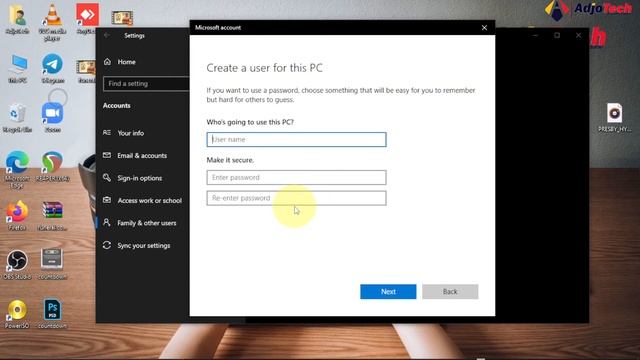The width and height of the screenshot is (640, 360).
Task: Click the Find a setting search box
Action: [146, 84]
